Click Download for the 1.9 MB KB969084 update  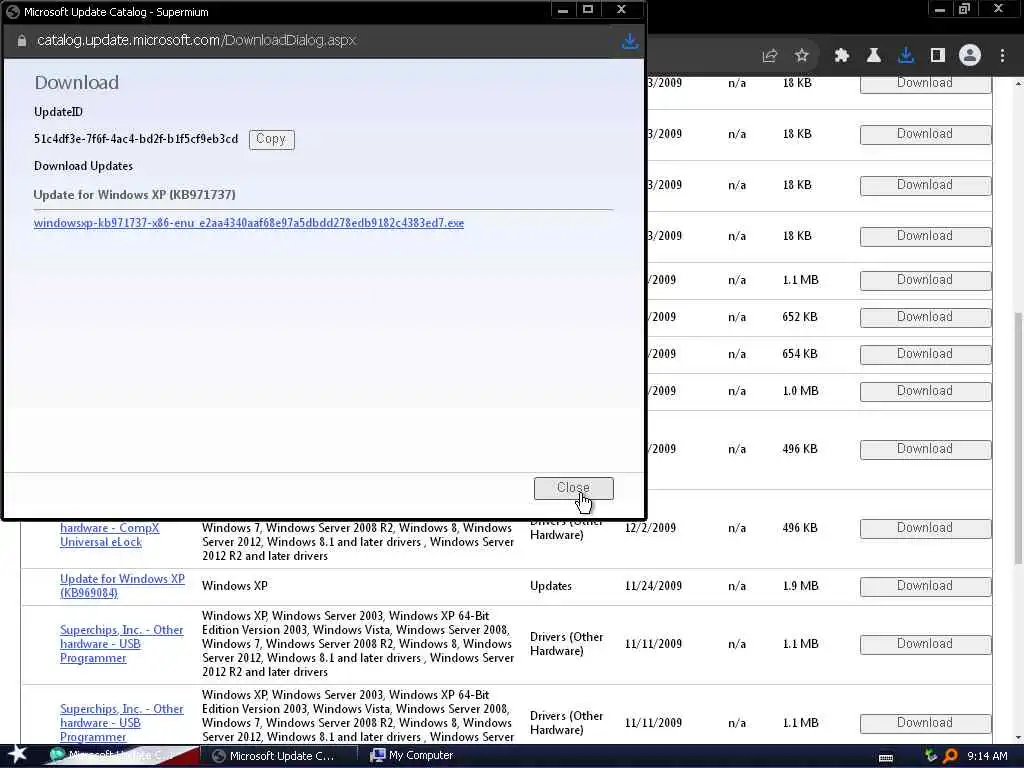tap(925, 586)
